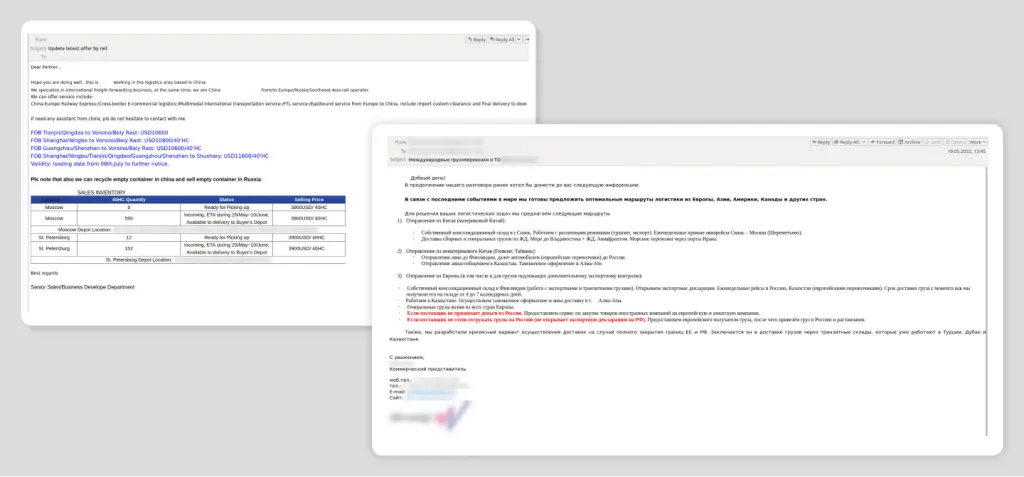Click Reply All on the 'Update latest offer' email
The width and height of the screenshot is (1024, 477).
click(x=503, y=39)
